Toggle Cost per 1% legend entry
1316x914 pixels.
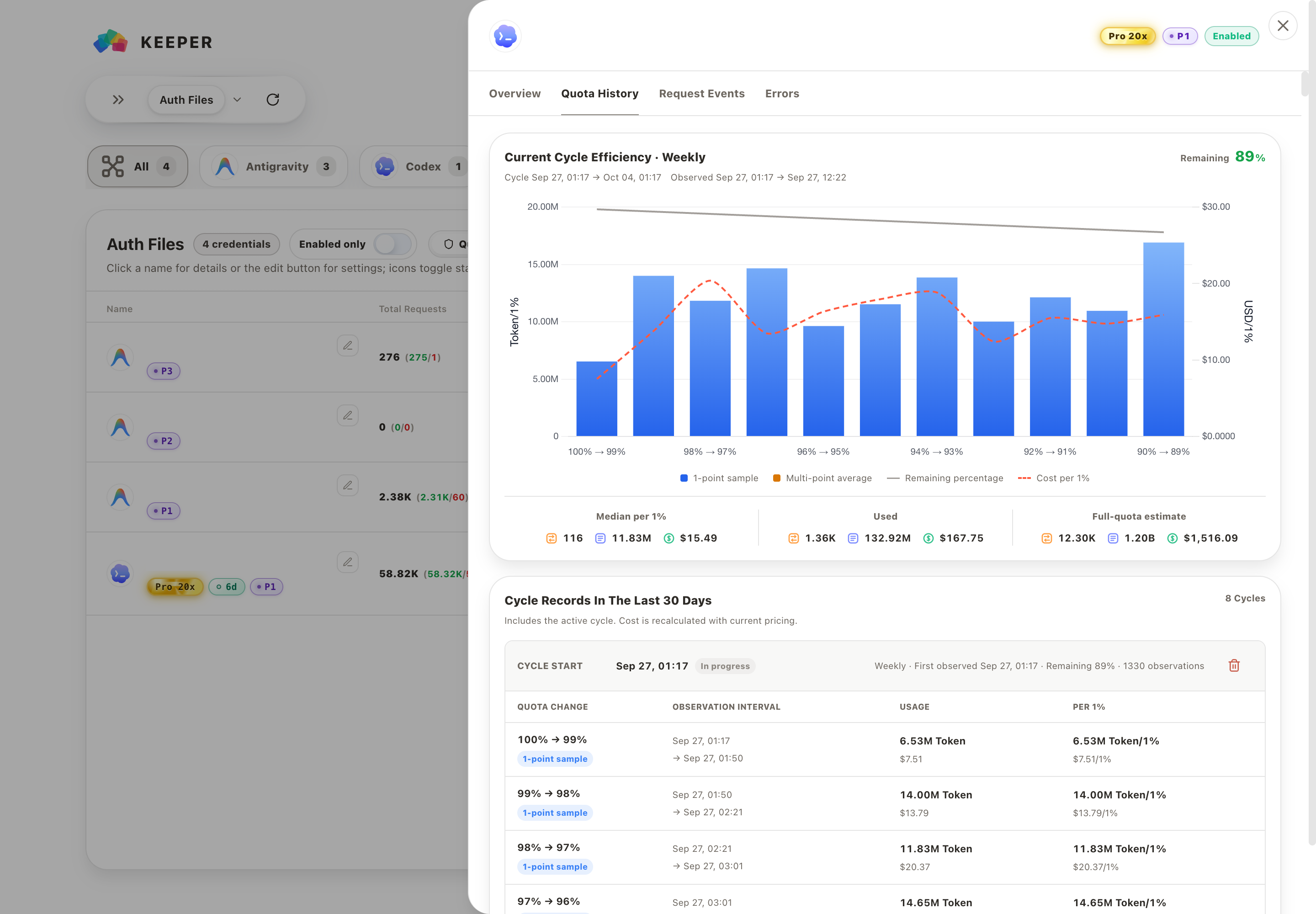pos(1054,478)
